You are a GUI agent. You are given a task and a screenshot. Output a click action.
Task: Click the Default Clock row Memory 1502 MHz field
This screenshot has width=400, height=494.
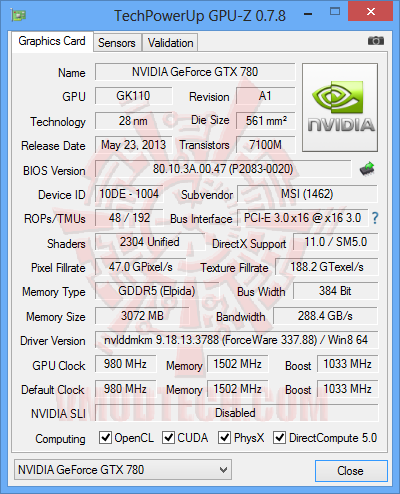[x=238, y=389]
